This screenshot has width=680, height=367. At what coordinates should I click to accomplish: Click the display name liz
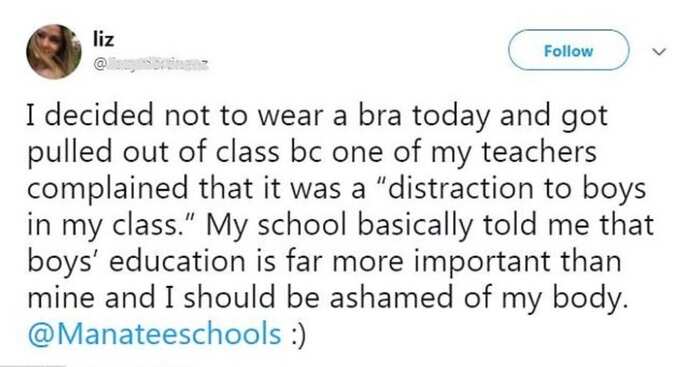pos(104,39)
